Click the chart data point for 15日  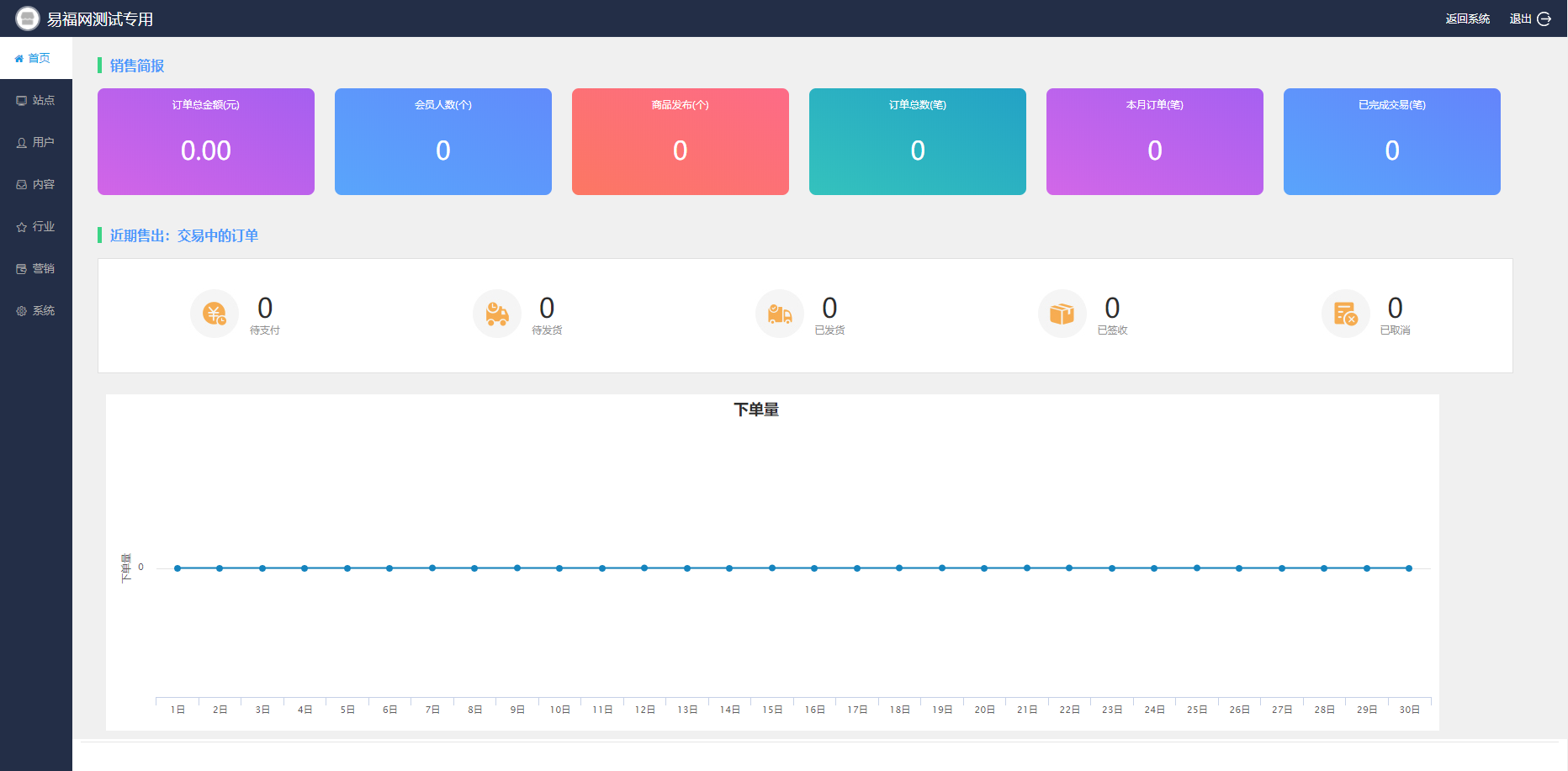click(x=772, y=568)
